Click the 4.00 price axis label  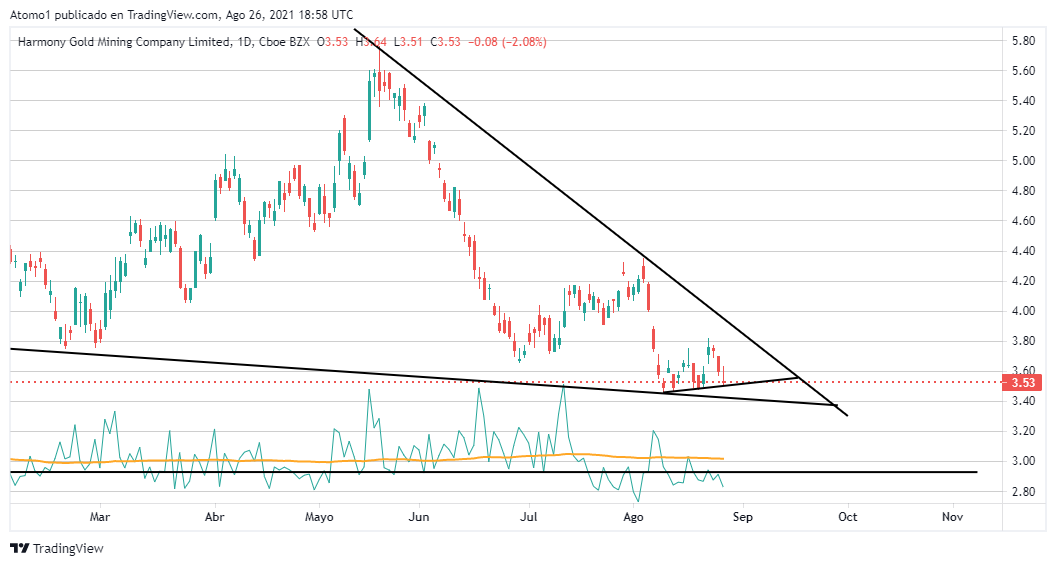1023,311
